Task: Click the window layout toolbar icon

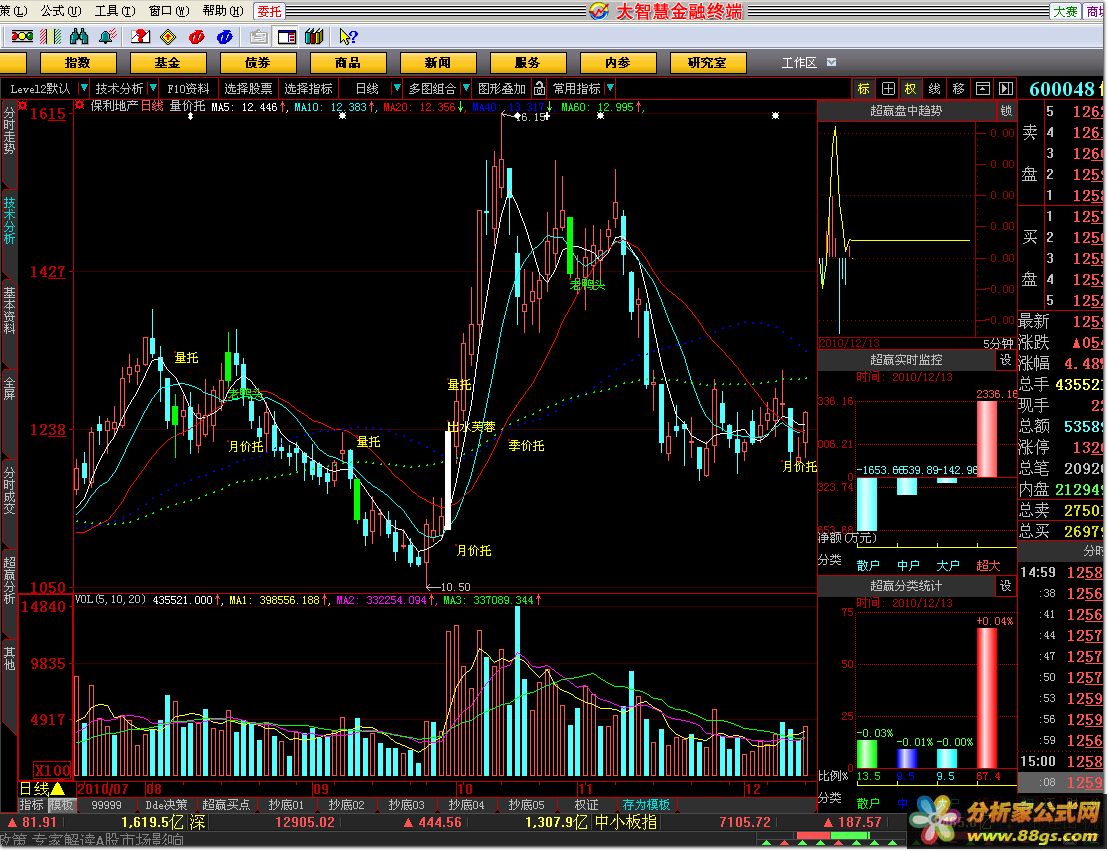Action: (286, 36)
